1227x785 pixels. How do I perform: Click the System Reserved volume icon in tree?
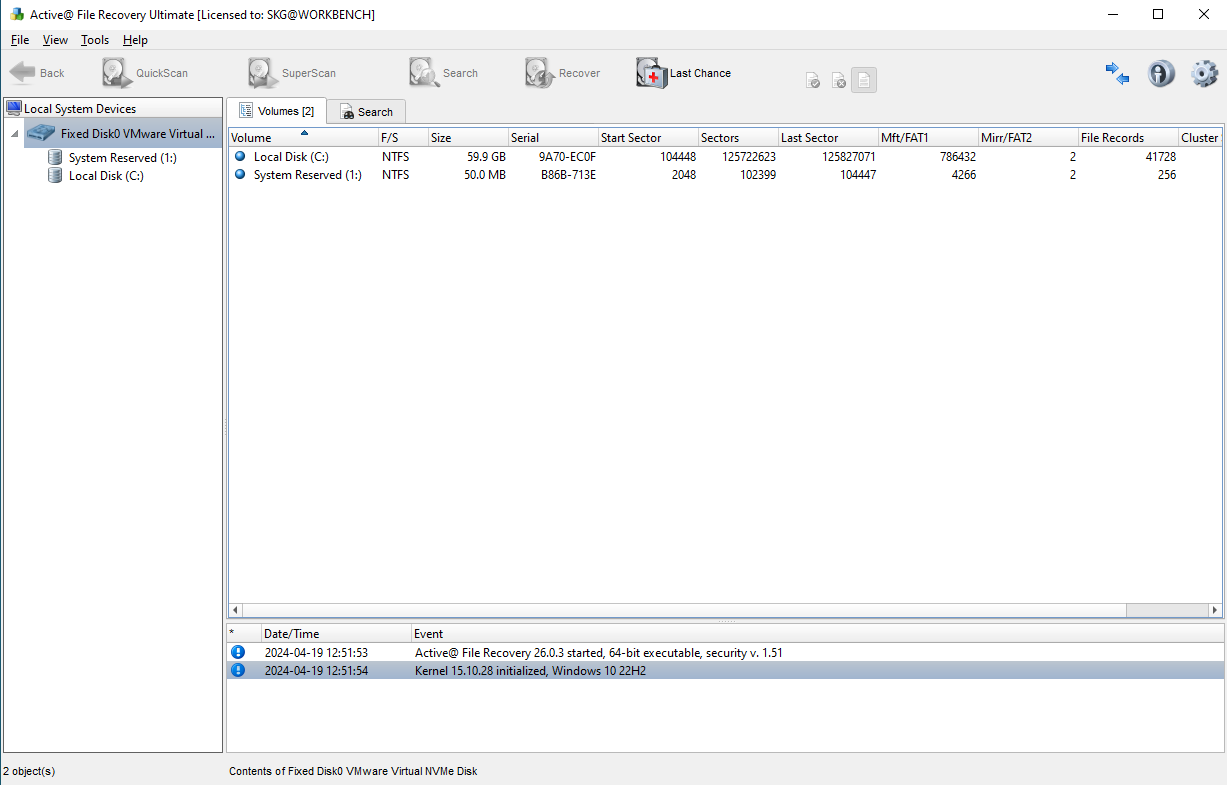pyautogui.click(x=55, y=157)
